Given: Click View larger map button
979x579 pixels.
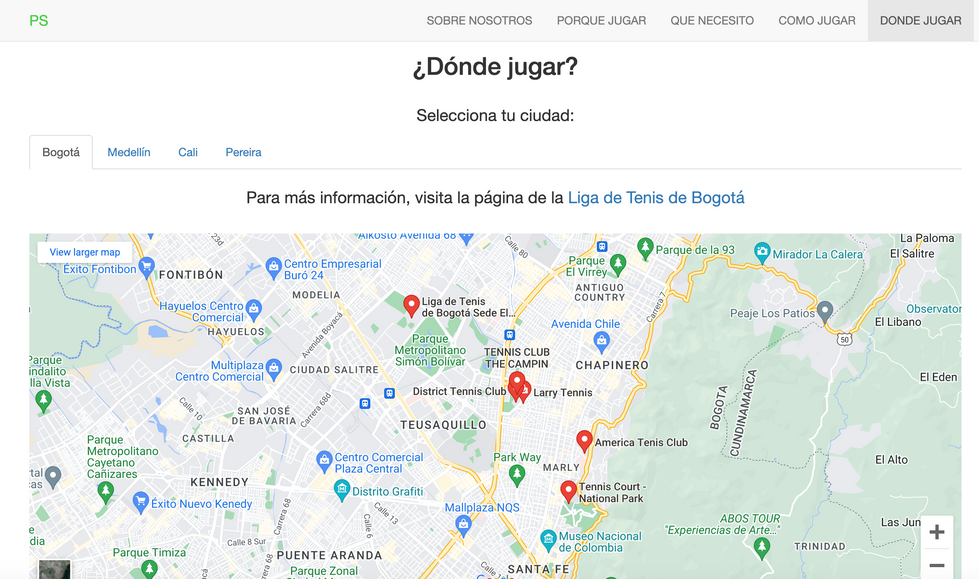Looking at the screenshot, I should click(x=85, y=252).
